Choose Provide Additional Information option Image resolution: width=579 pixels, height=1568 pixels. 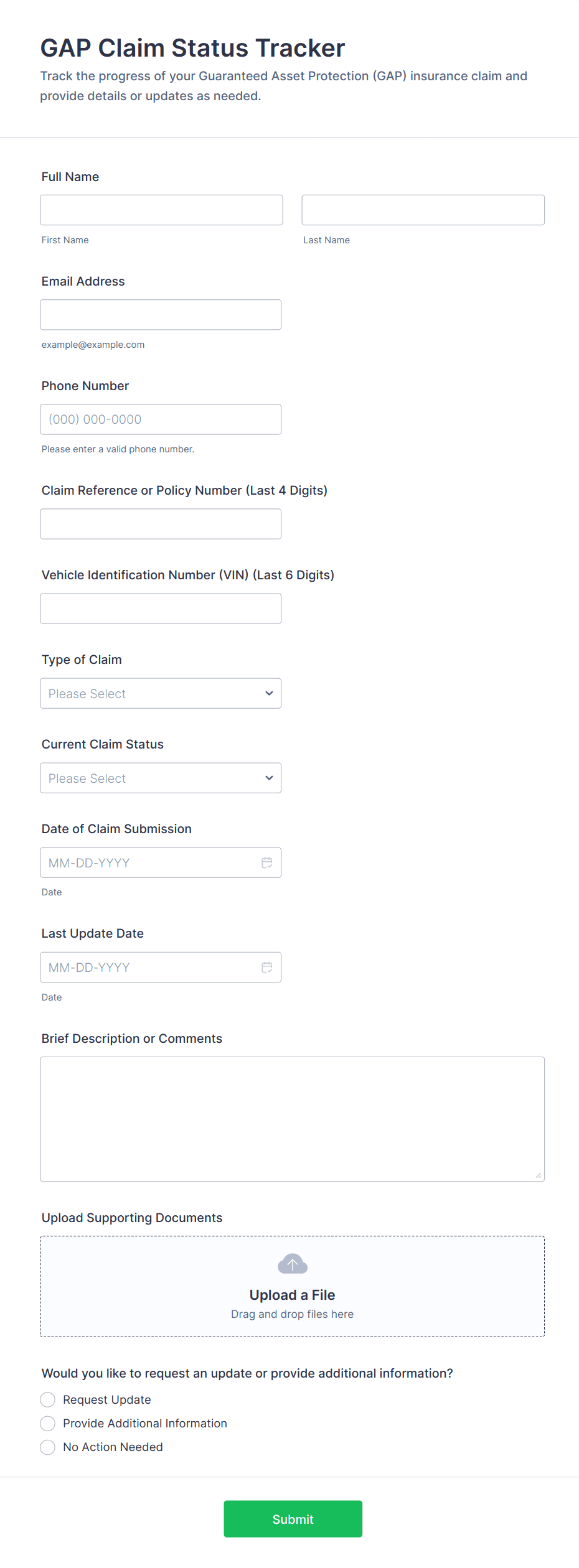(48, 1423)
